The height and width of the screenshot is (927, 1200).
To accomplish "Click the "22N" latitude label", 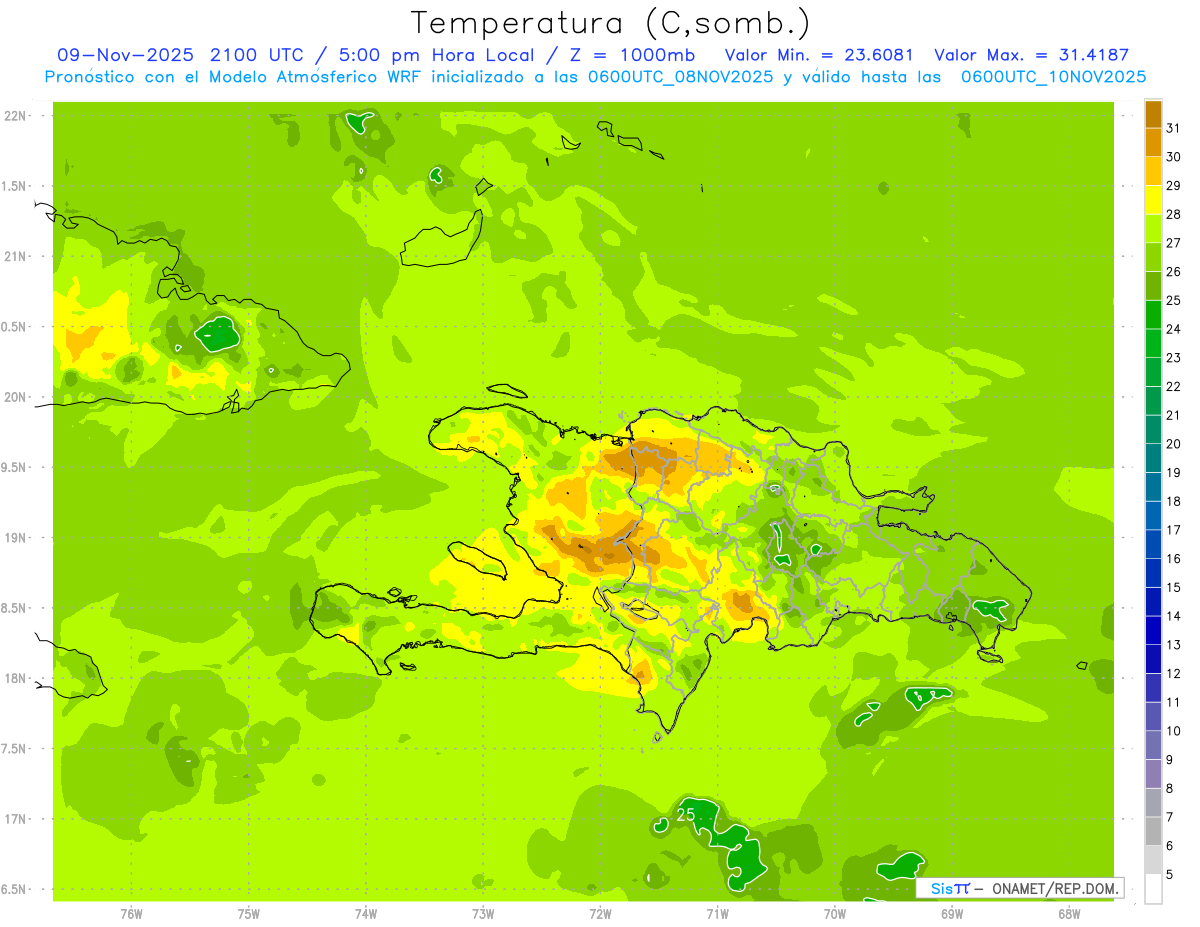I will click(x=15, y=116).
